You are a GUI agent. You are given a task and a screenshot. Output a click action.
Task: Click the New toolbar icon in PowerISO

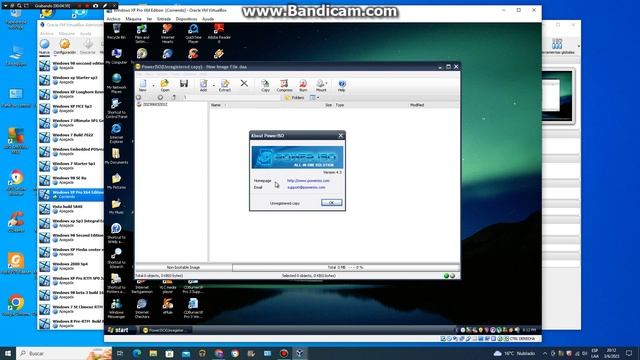pyautogui.click(x=142, y=85)
